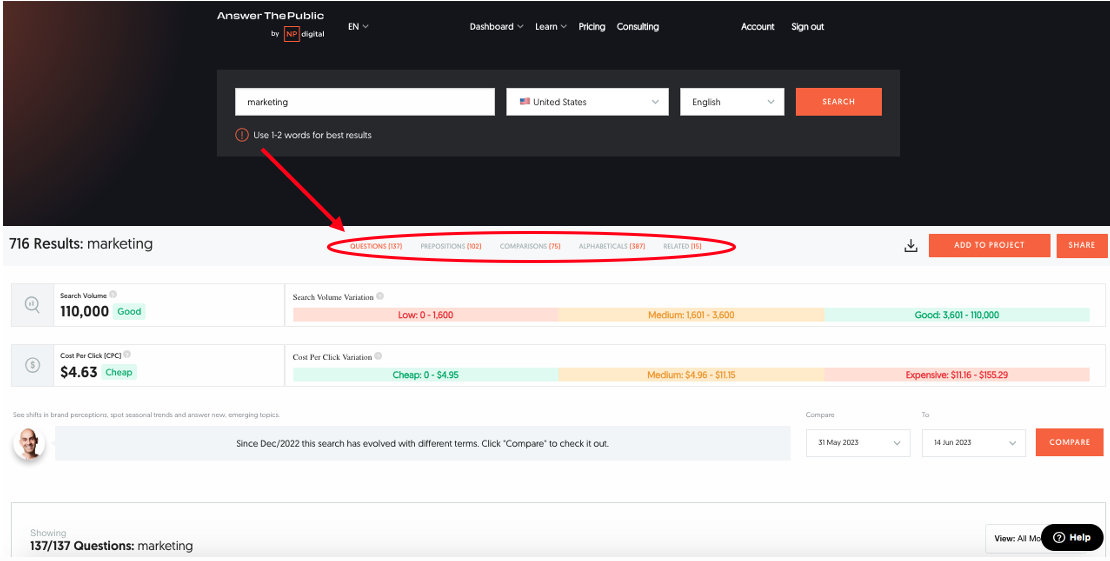Click the Search Volume magnifier icon
The height and width of the screenshot is (561, 1110).
(33, 305)
